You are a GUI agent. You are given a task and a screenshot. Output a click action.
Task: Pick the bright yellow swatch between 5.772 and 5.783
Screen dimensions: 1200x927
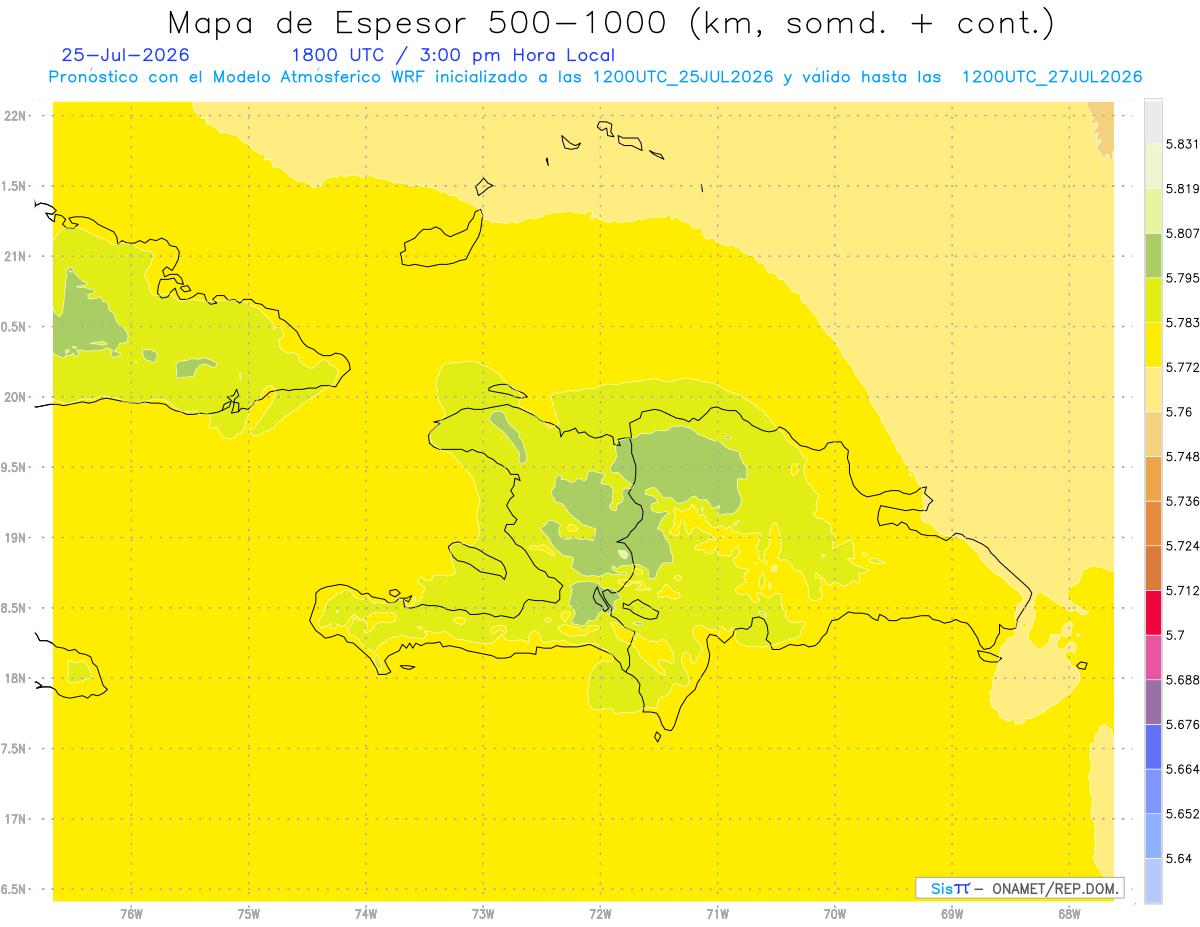click(1153, 345)
